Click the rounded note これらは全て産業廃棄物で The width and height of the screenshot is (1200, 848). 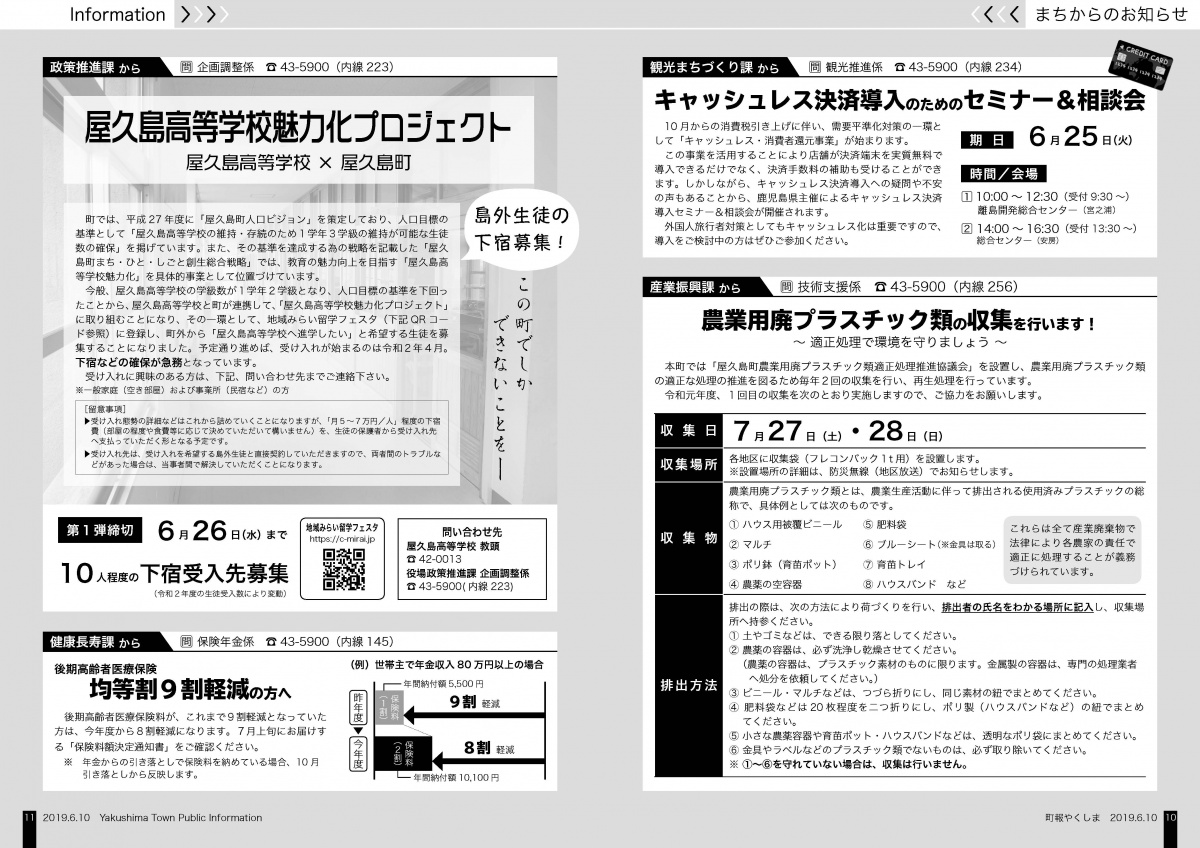pos(1072,549)
